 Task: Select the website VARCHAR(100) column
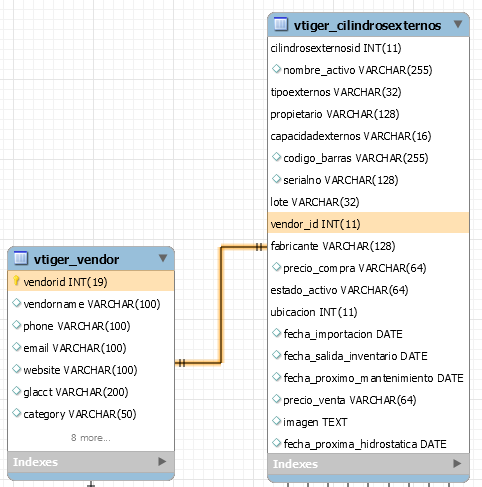pyautogui.click(x=91, y=370)
